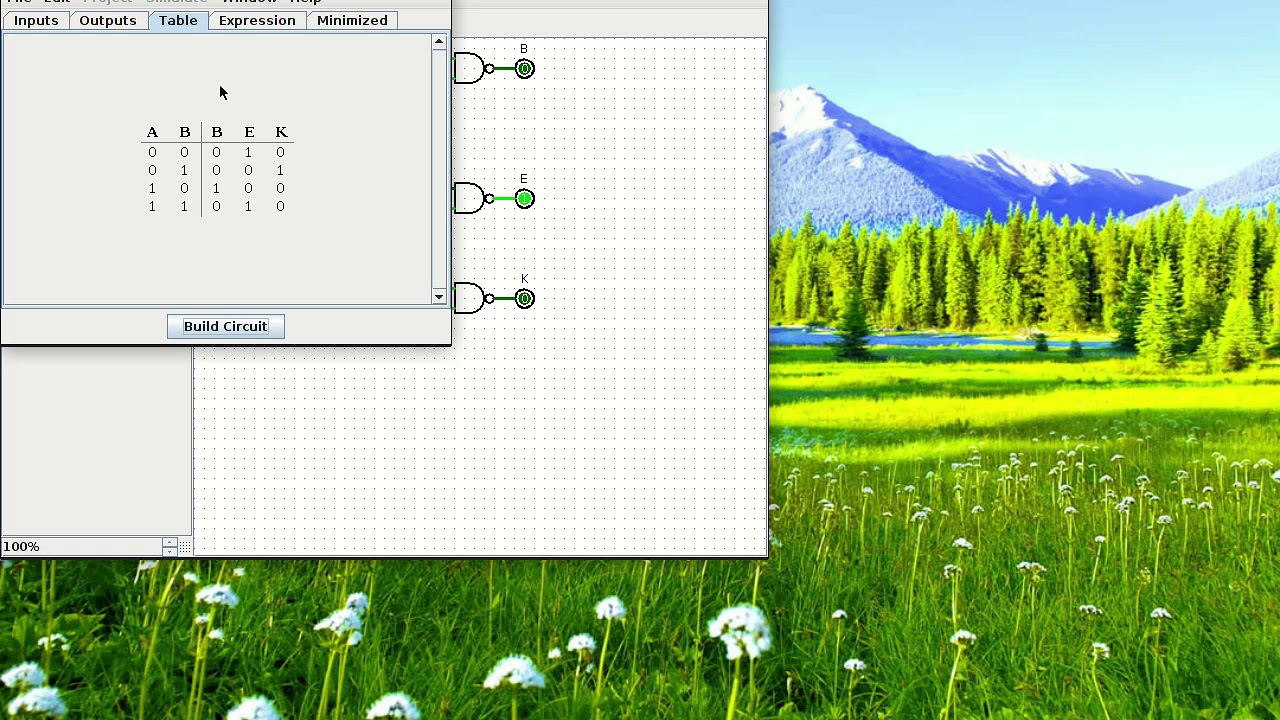The height and width of the screenshot is (720, 1280).
Task: Open the Outputs tab
Action: coord(107,20)
